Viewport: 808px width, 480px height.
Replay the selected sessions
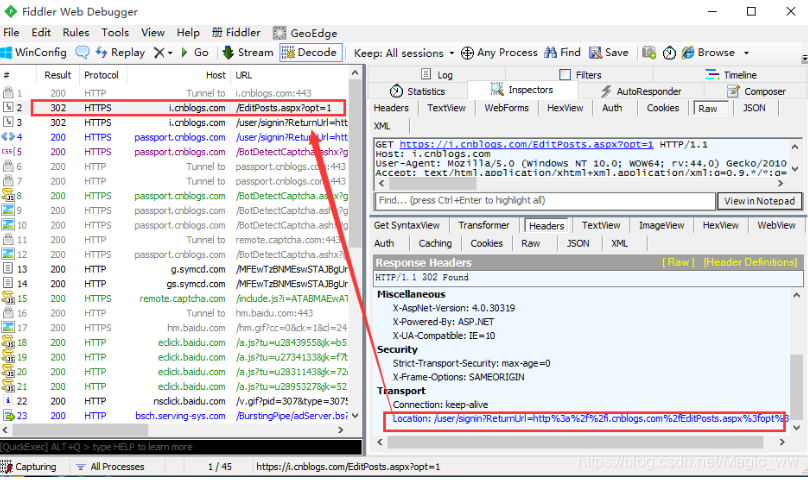coord(120,53)
